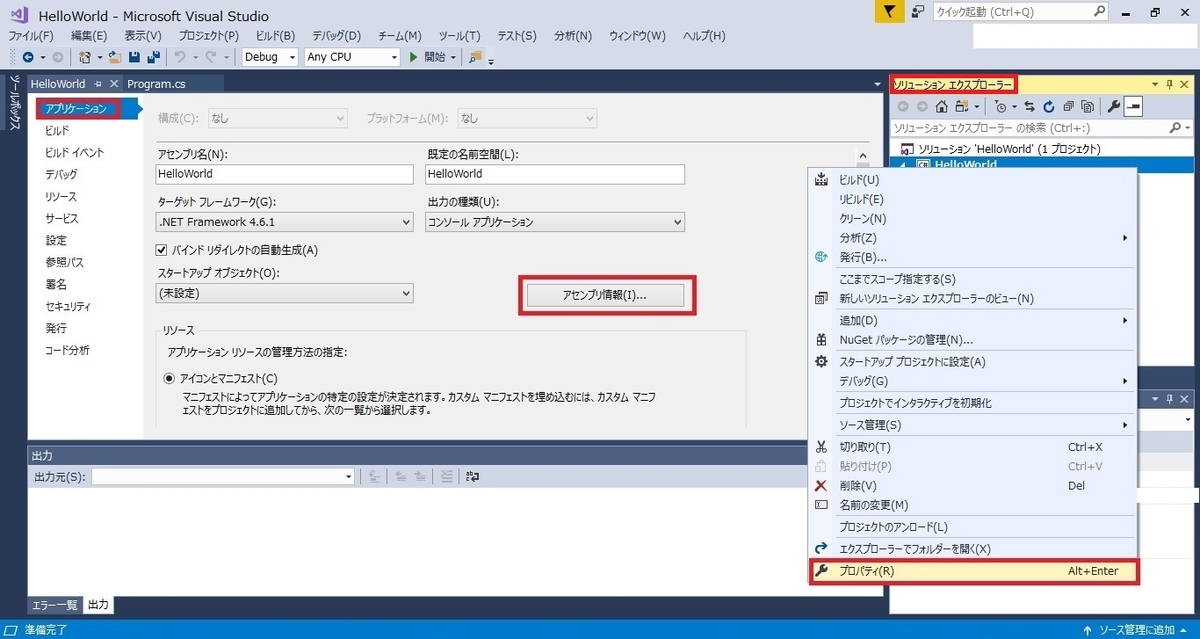Select アイコンとマニフェスト radio button
This screenshot has height=639, width=1200.
click(169, 378)
